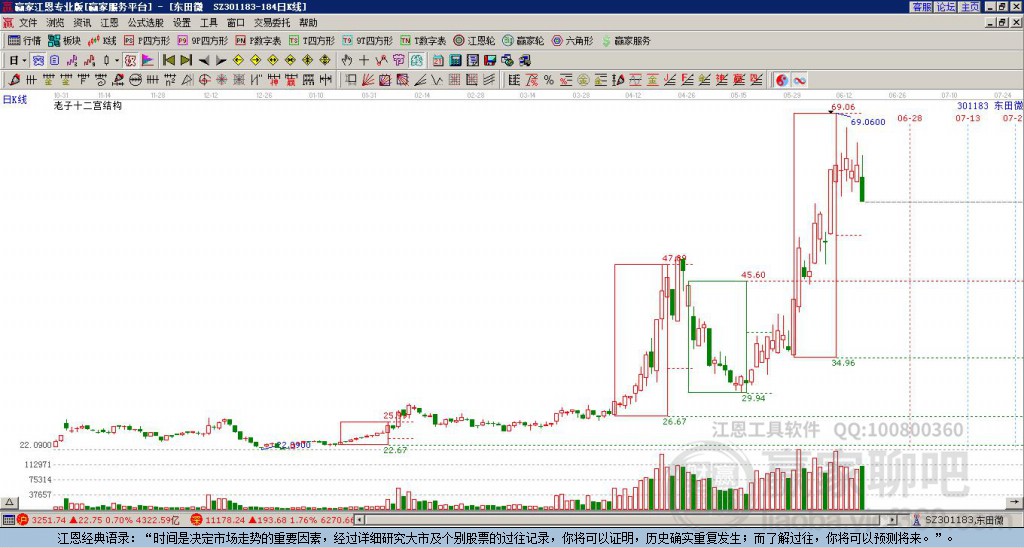1024x548 pixels.
Task: Click the chart scroll right arrow button
Action: [x=1016, y=503]
